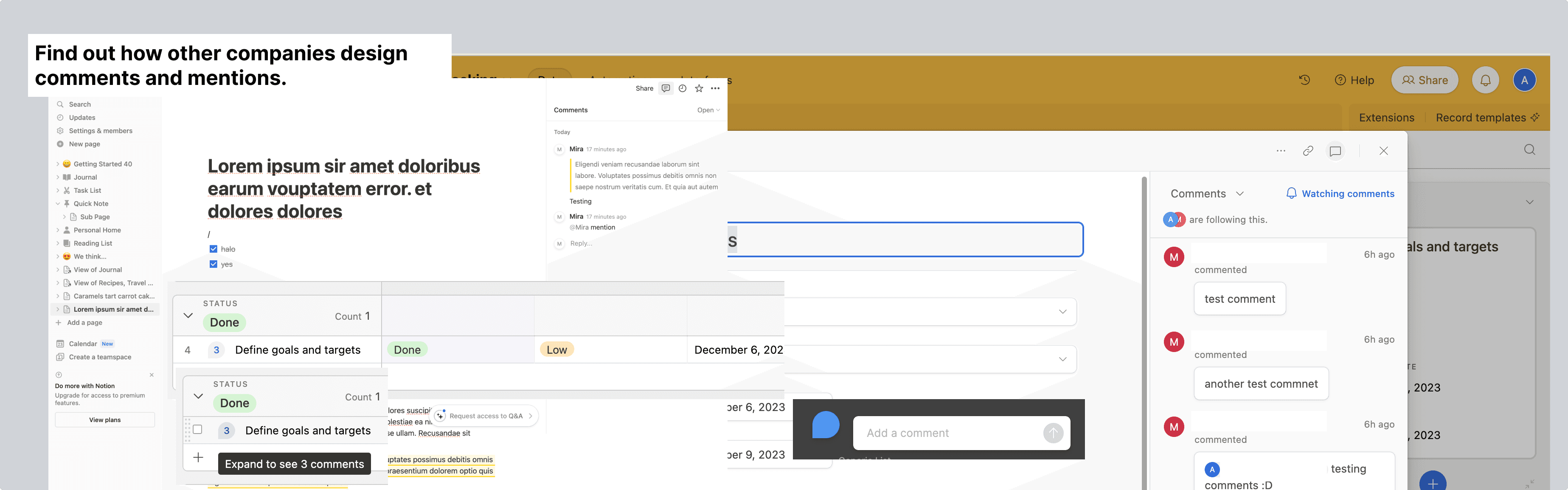This screenshot has width=1568, height=490.
Task: Click the Reply... comment field in Notion
Action: click(581, 243)
